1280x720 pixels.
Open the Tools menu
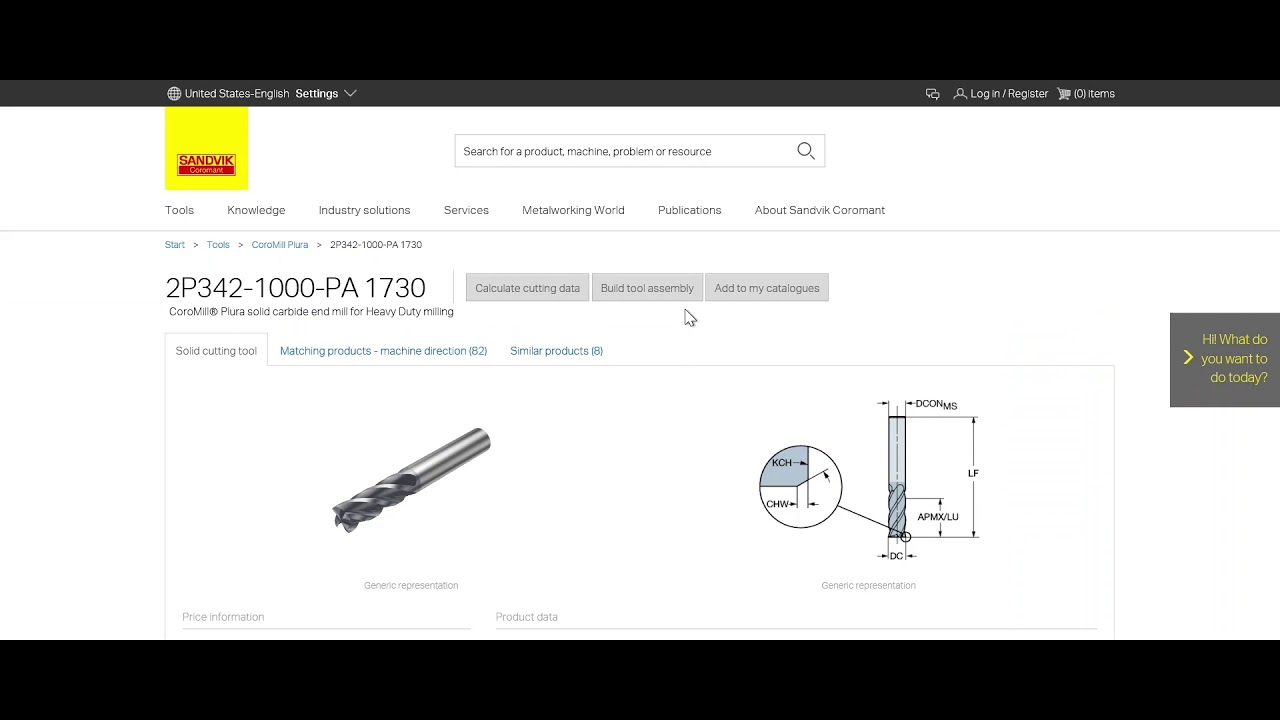pos(179,210)
